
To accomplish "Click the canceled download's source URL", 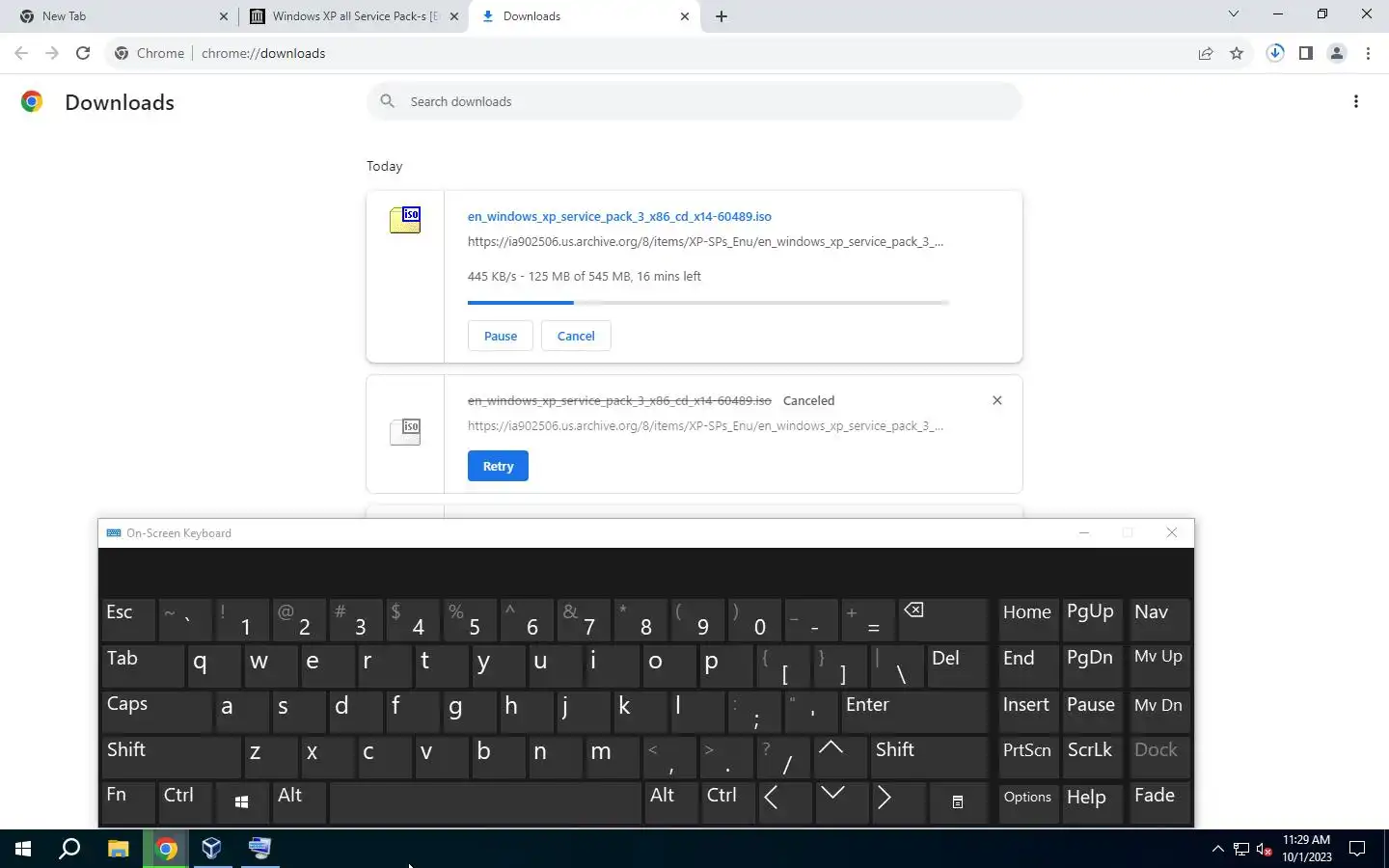I will [x=705, y=425].
